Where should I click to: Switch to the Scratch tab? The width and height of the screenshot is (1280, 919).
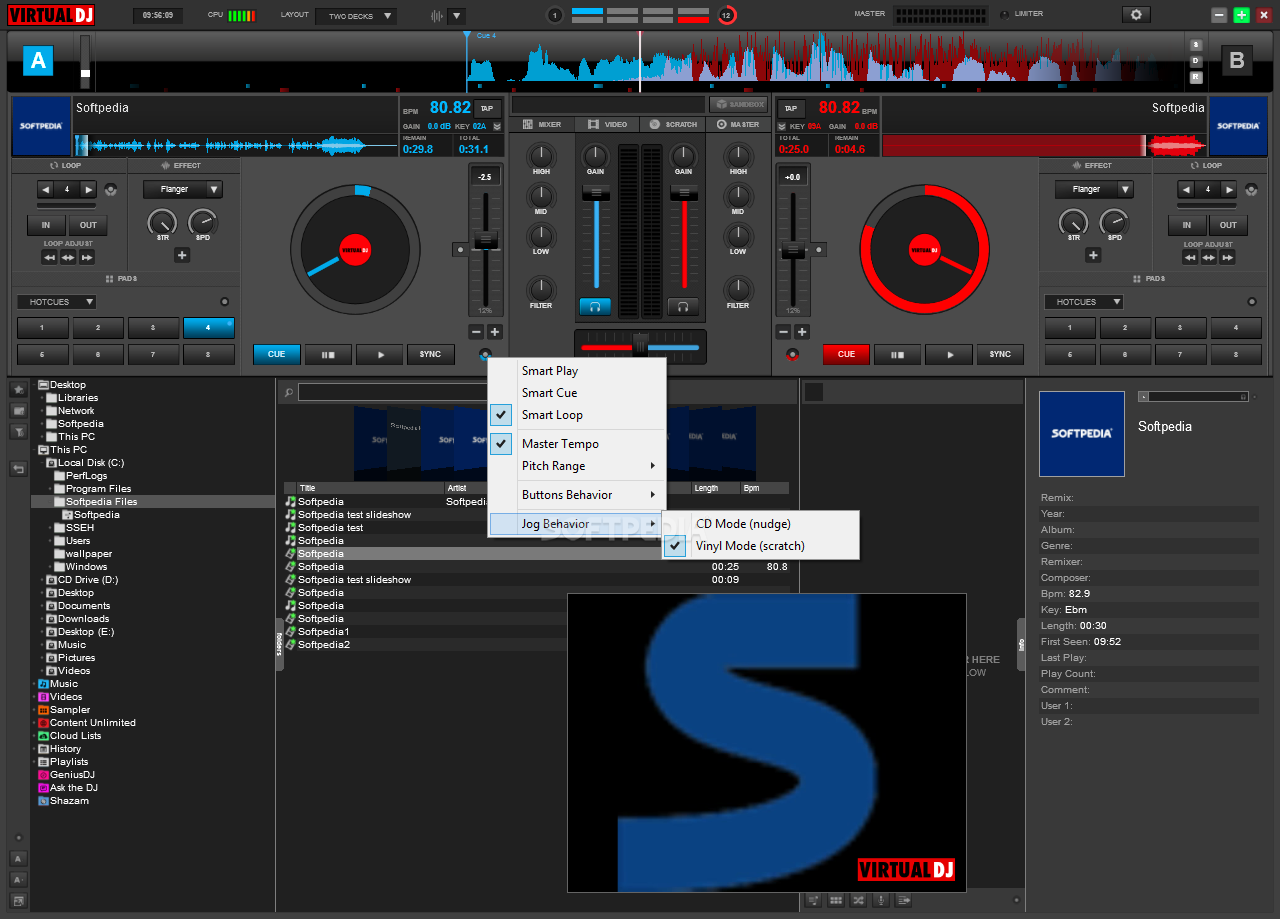[x=673, y=124]
